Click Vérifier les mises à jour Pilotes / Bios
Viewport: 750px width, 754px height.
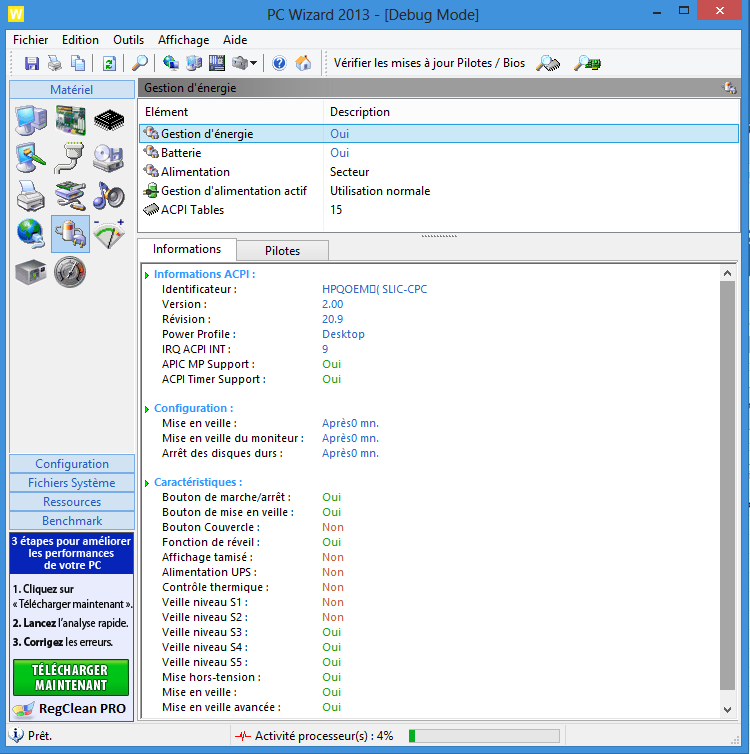(x=429, y=63)
